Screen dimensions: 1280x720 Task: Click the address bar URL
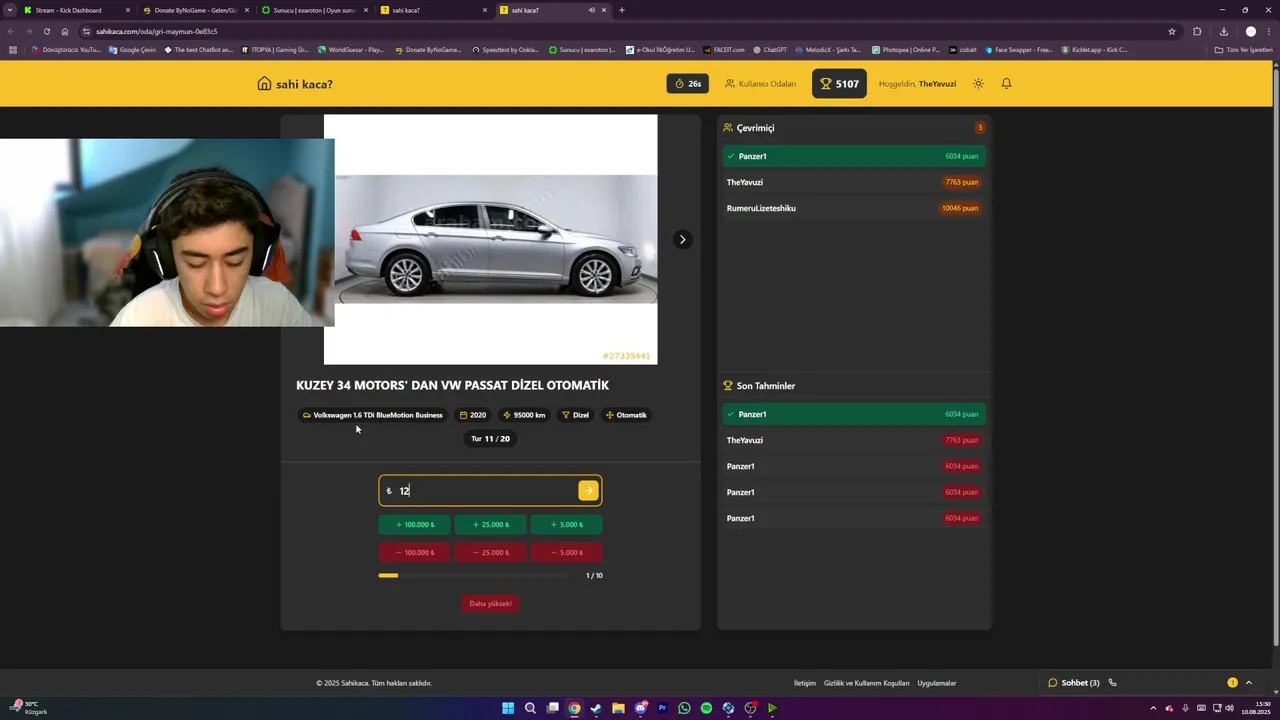(x=157, y=31)
